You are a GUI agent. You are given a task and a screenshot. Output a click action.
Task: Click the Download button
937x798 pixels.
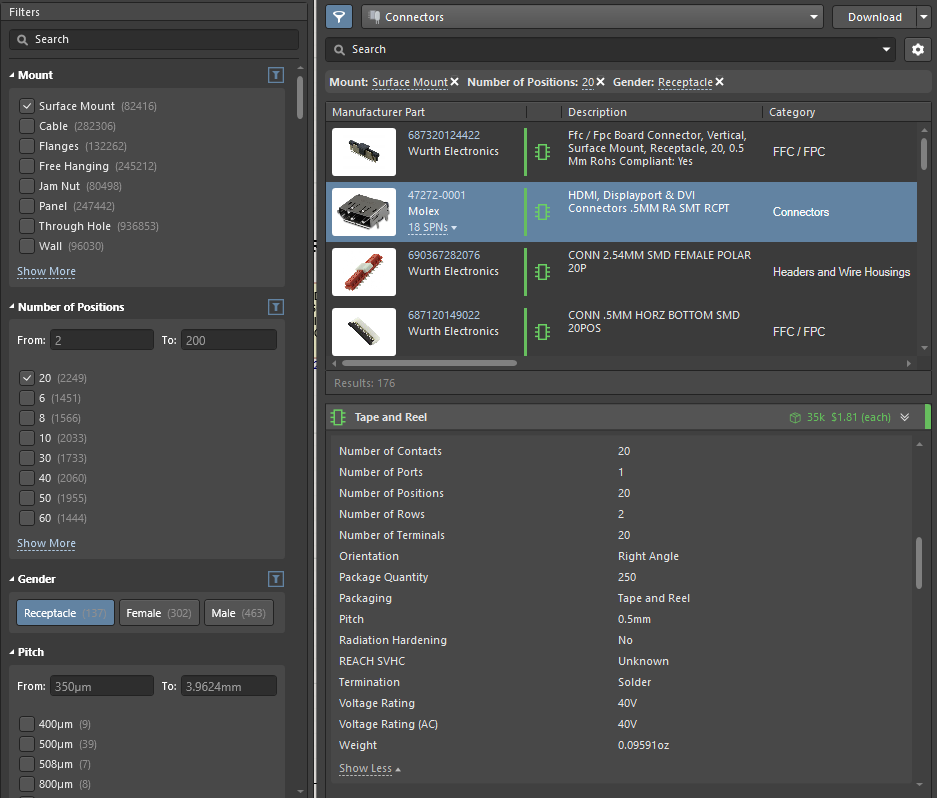pyautogui.click(x=874, y=17)
